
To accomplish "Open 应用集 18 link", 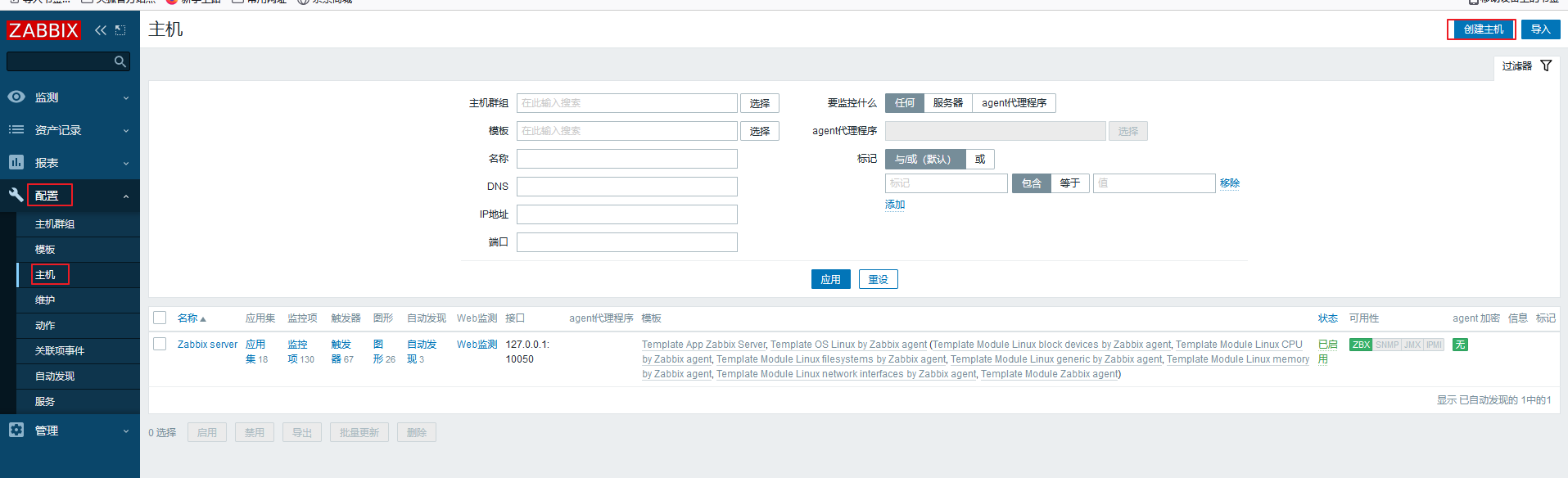I will click(256, 352).
